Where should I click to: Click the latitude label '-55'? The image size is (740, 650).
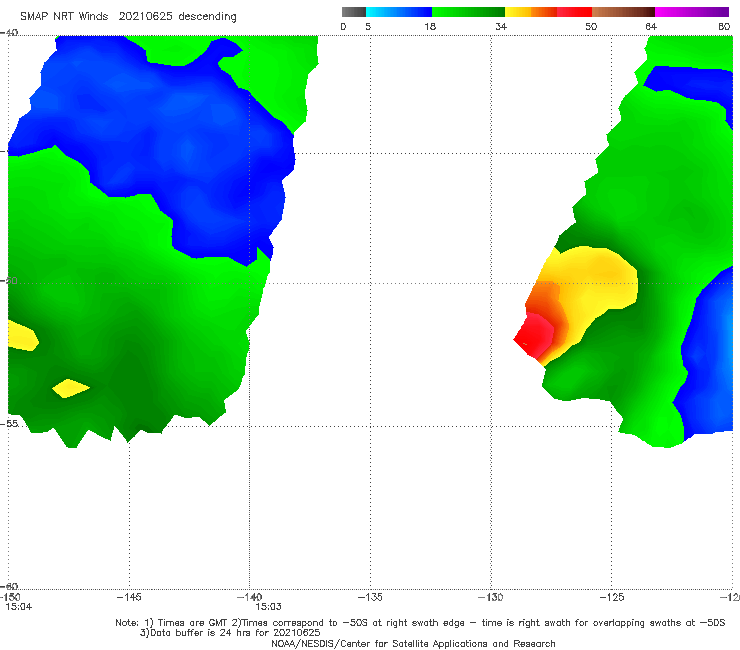tap(9, 423)
